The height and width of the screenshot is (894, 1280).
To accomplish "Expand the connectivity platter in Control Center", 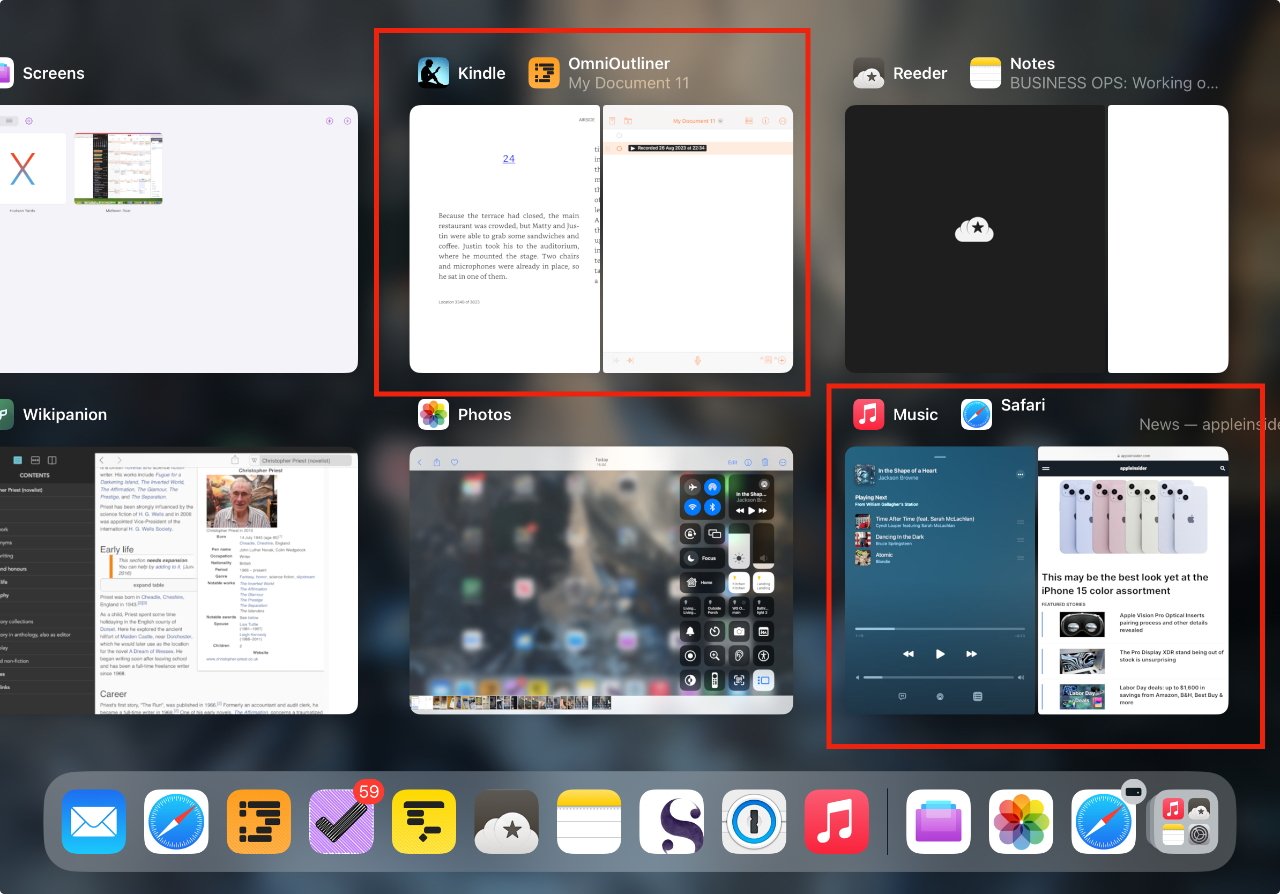I will (700, 496).
